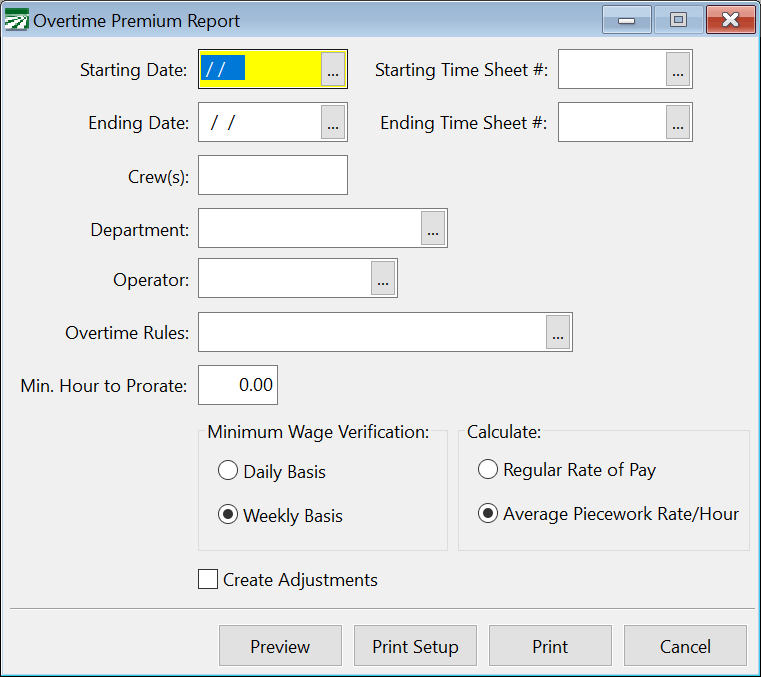Enable the Create Adjustments checkbox
Viewport: 761px width, 677px height.
(208, 579)
